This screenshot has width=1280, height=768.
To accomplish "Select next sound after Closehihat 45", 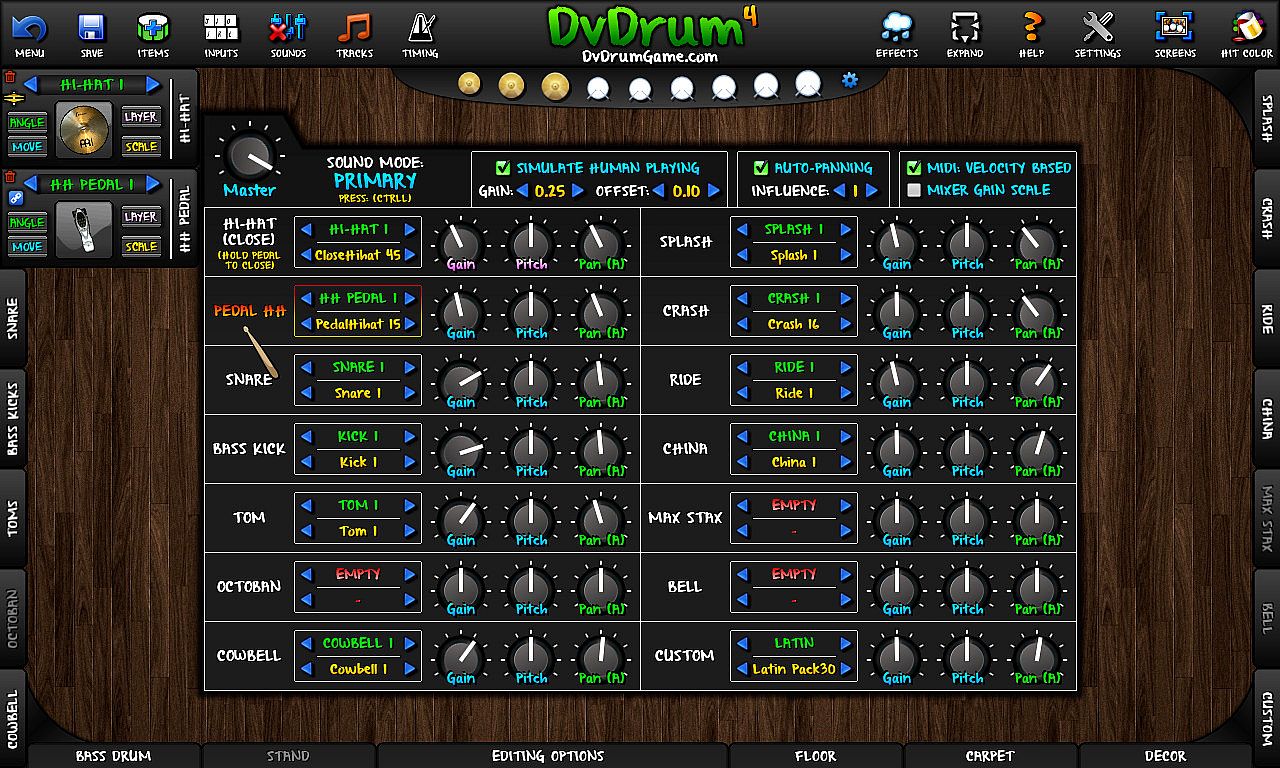I will pyautogui.click(x=410, y=255).
